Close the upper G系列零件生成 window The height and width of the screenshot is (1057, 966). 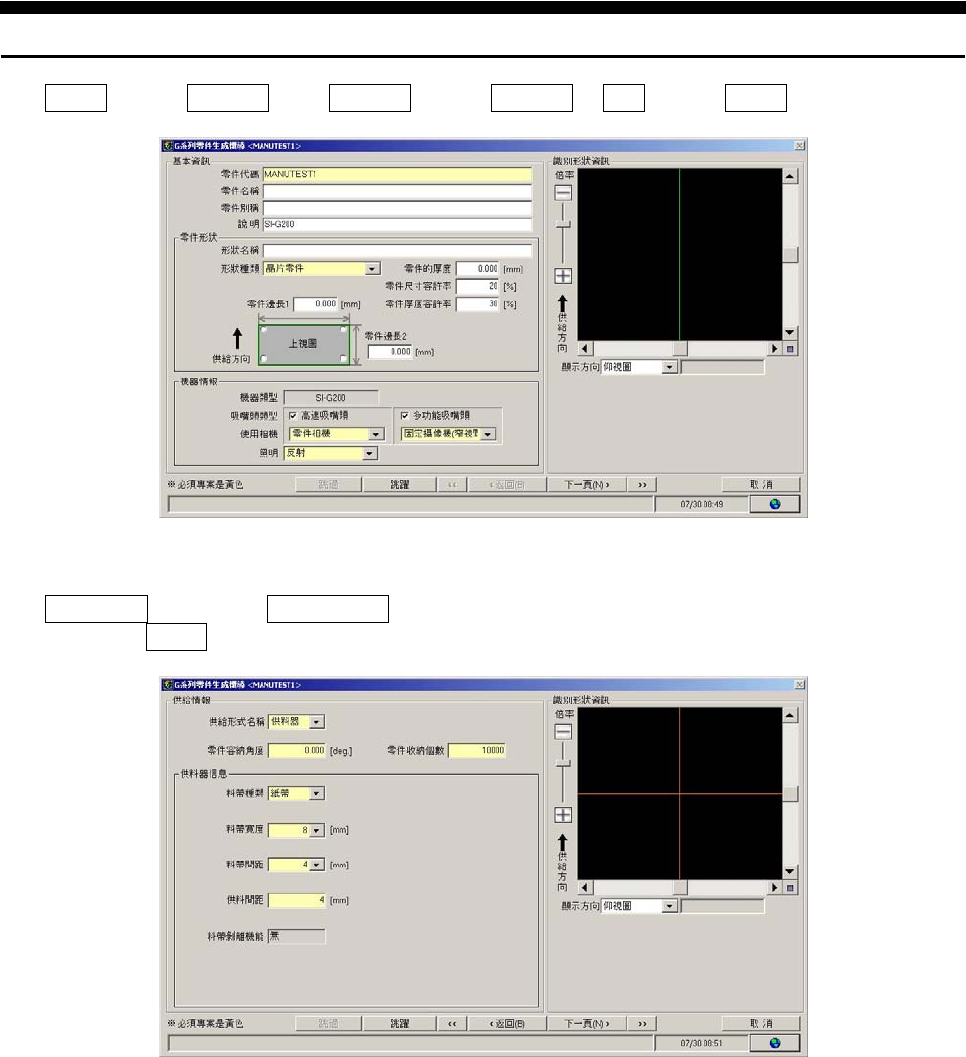[799, 146]
